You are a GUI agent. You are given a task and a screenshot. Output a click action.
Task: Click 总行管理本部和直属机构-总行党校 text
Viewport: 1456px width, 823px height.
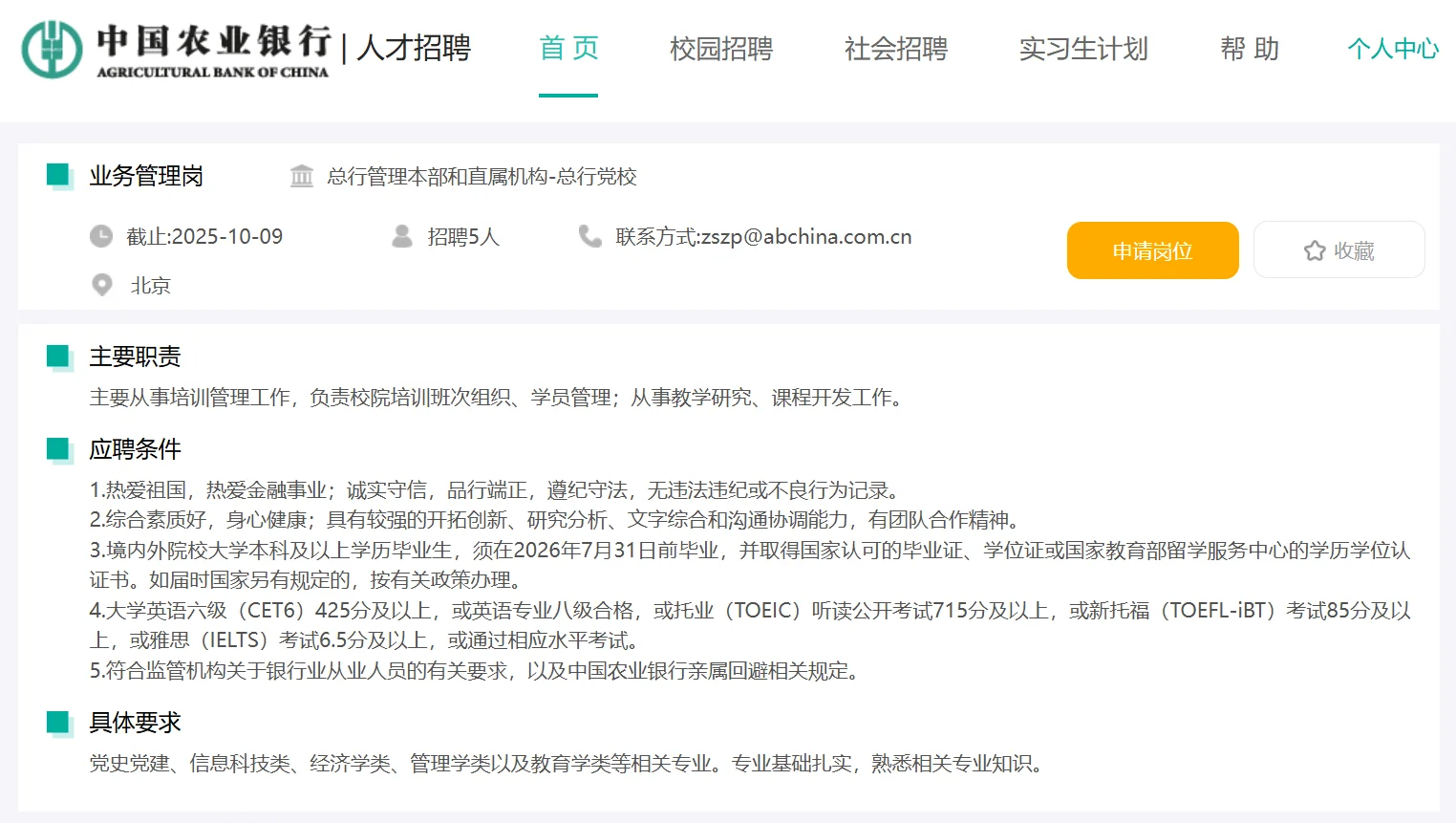[x=482, y=176]
